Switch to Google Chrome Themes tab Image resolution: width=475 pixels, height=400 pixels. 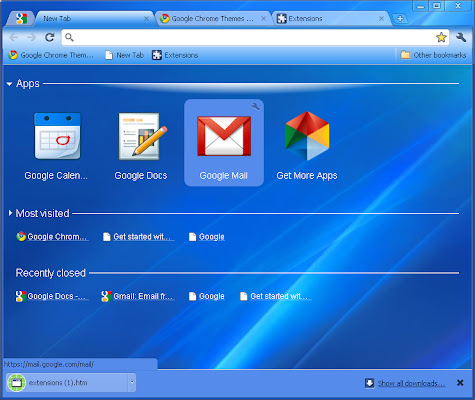point(213,19)
